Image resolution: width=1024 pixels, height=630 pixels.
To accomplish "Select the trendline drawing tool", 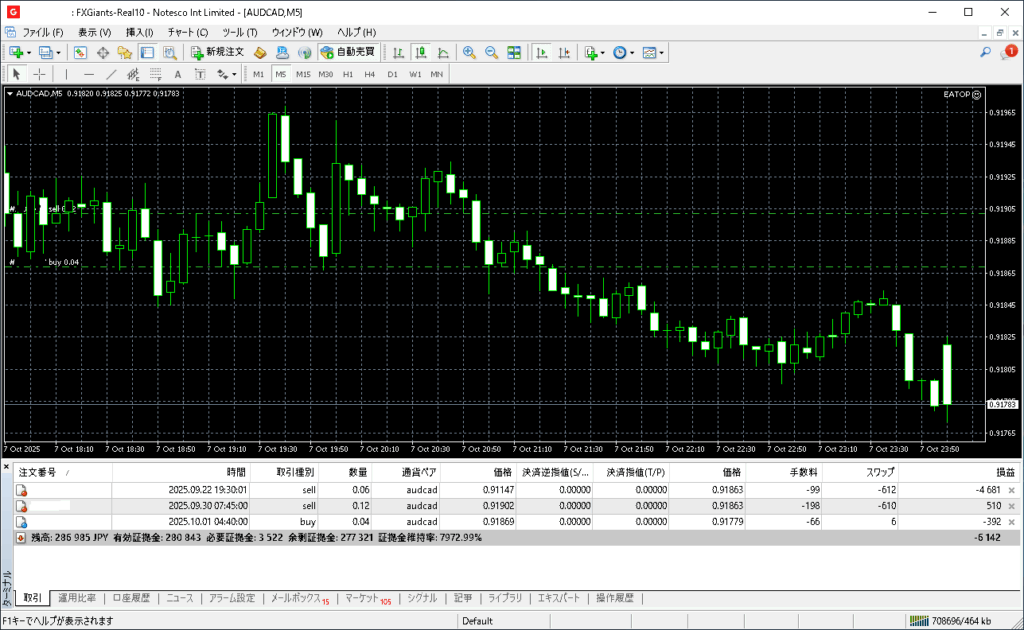I will (111, 74).
